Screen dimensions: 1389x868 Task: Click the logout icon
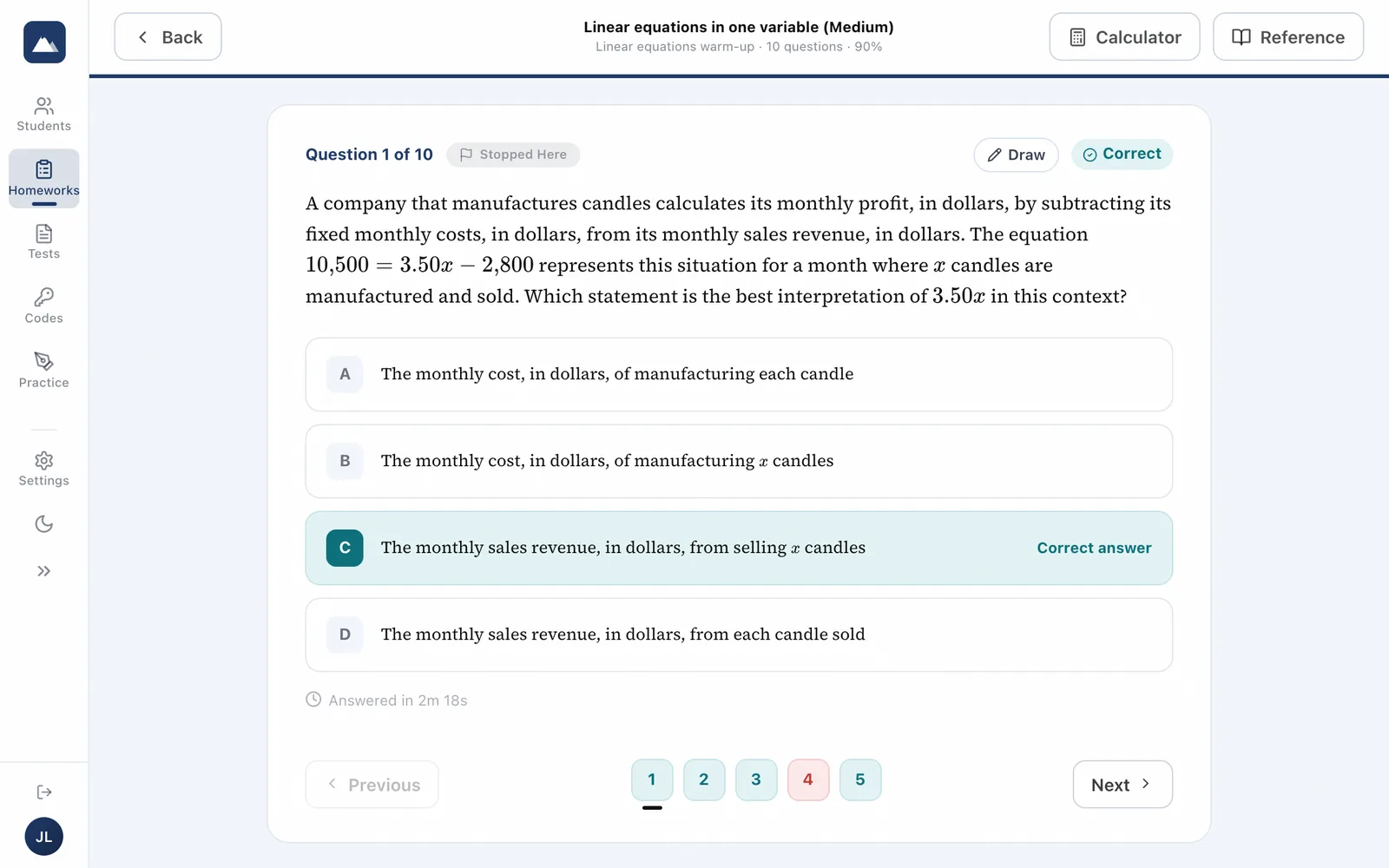point(44,792)
